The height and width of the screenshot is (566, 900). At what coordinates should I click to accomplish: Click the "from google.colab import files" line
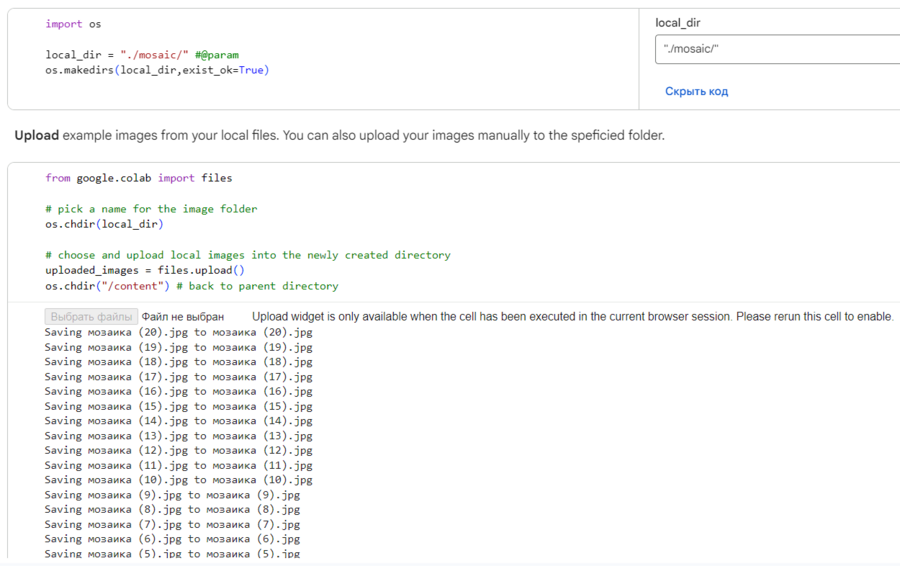[x=138, y=178]
